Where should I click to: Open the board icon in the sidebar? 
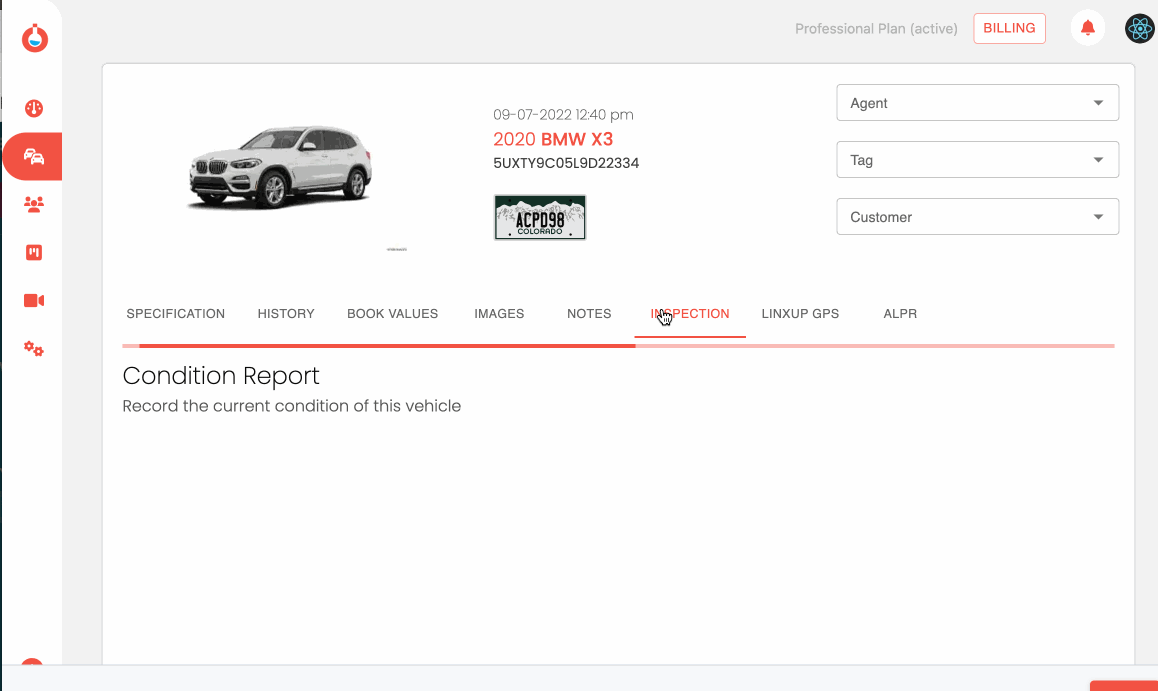tap(34, 252)
